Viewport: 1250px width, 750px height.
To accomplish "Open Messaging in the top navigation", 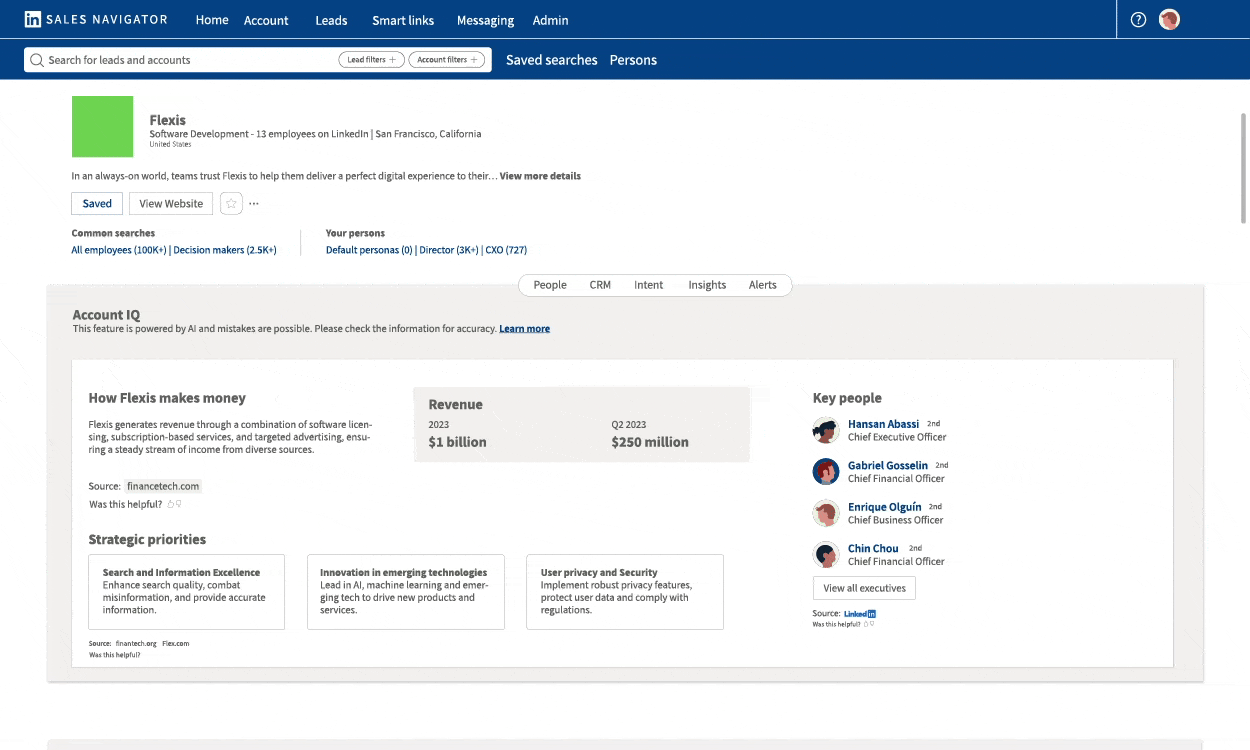I will 485,20.
